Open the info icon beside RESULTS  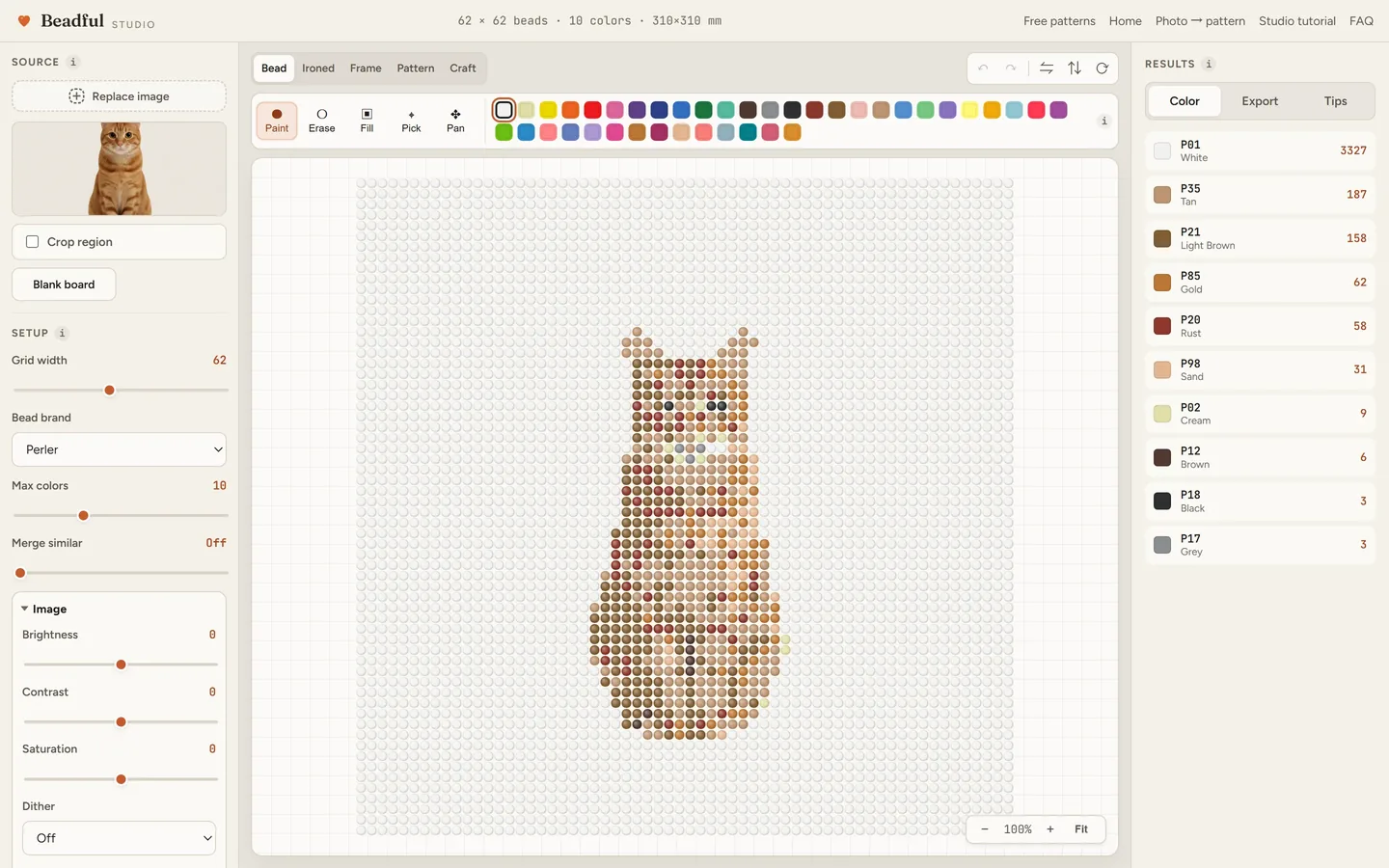pyautogui.click(x=1209, y=64)
